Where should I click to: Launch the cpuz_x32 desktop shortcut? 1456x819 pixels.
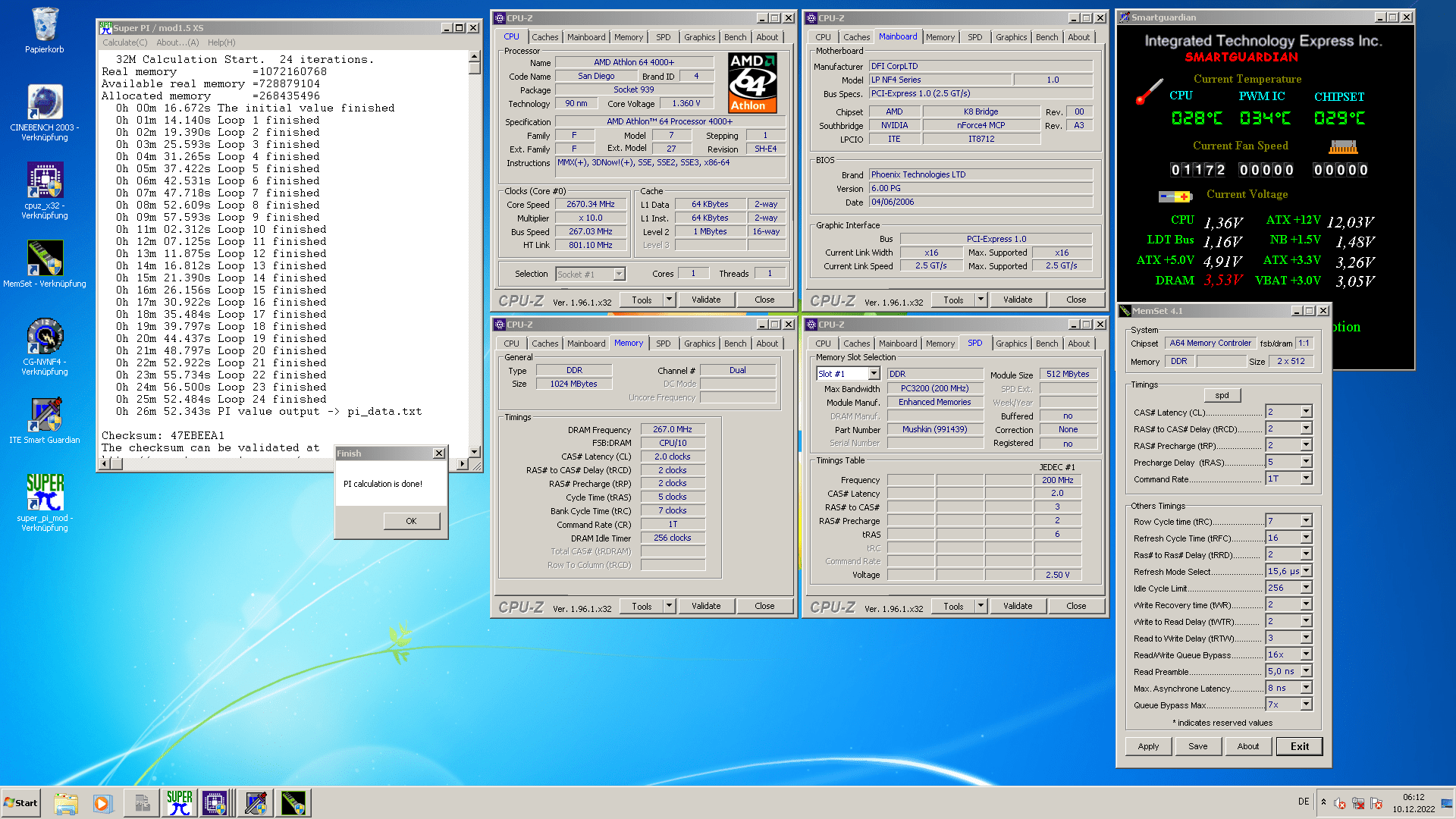click(45, 181)
